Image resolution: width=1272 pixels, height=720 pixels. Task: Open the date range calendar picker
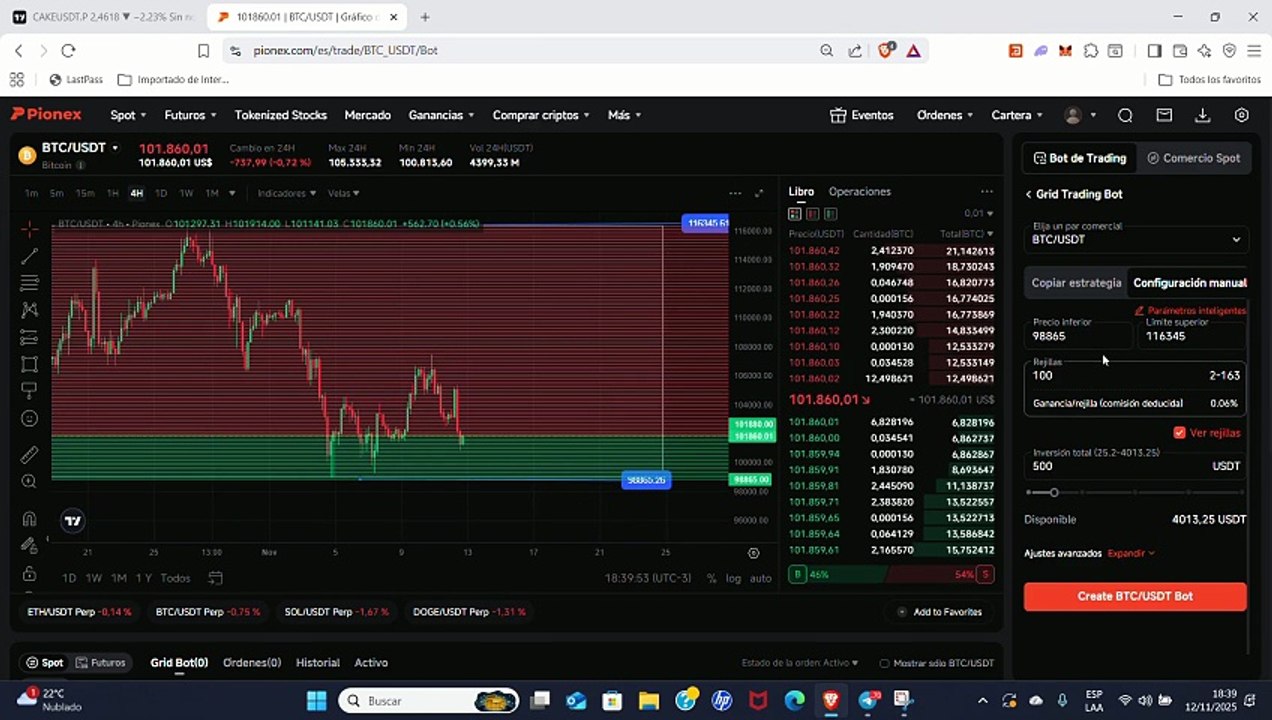[x=215, y=578]
